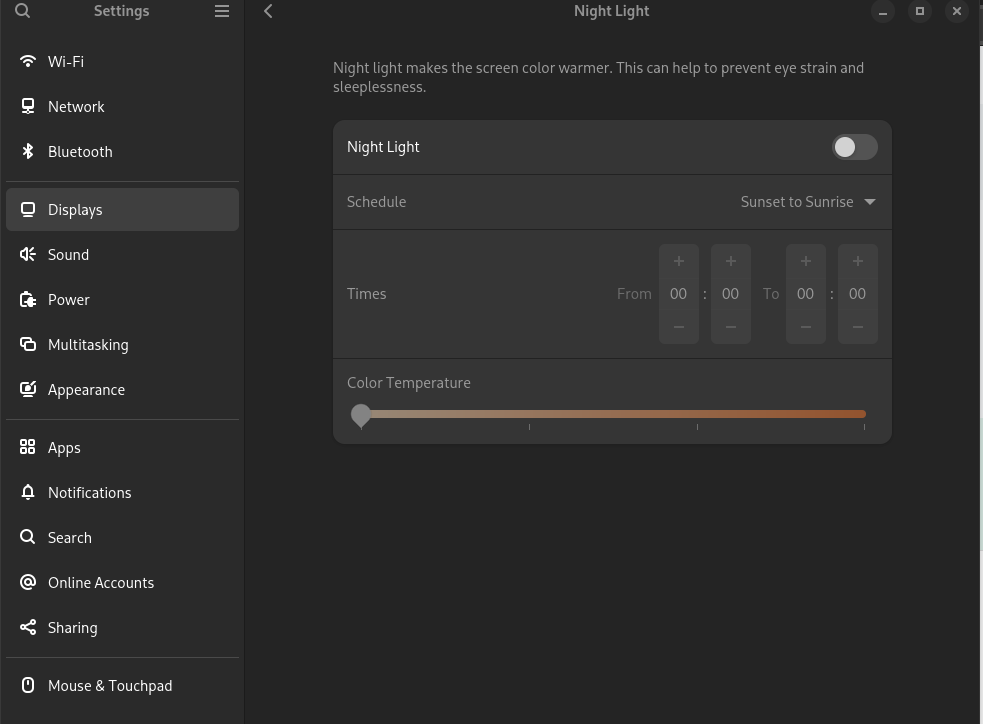Maximize the Settings window
This screenshot has height=724, width=983.
point(920,11)
